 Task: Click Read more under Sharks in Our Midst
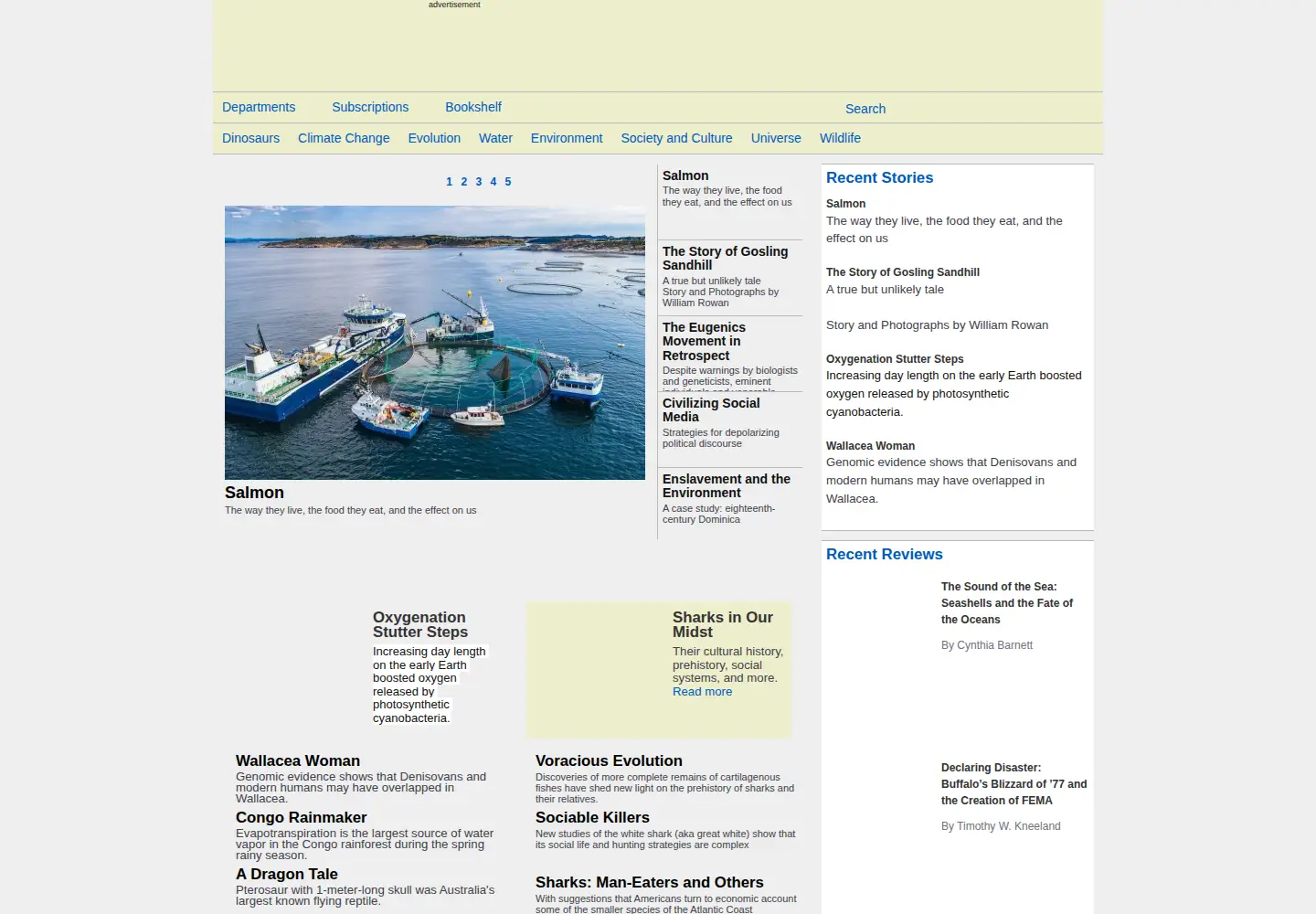click(702, 692)
